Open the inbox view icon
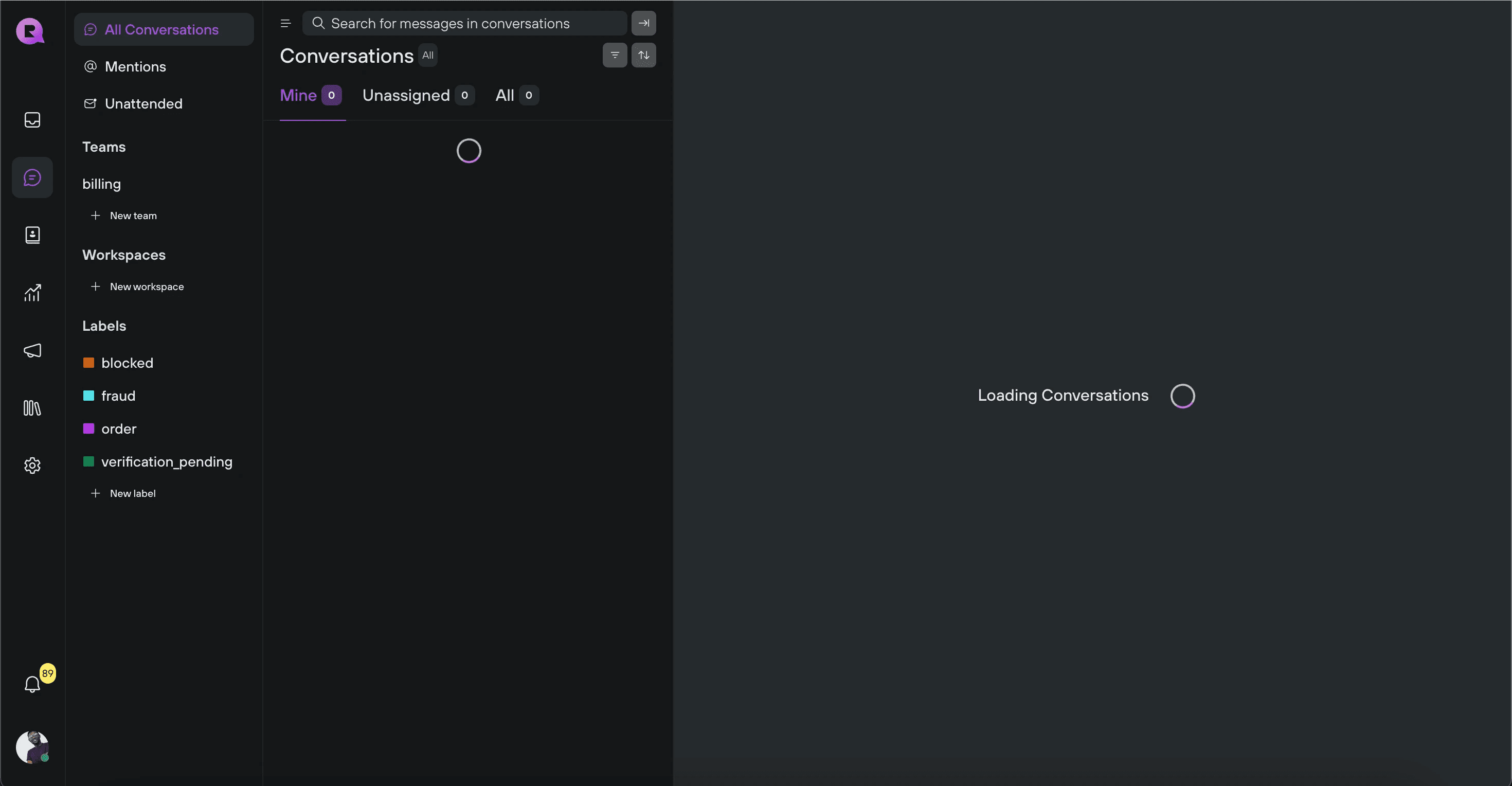Viewport: 1512px width, 786px height. pos(32,120)
